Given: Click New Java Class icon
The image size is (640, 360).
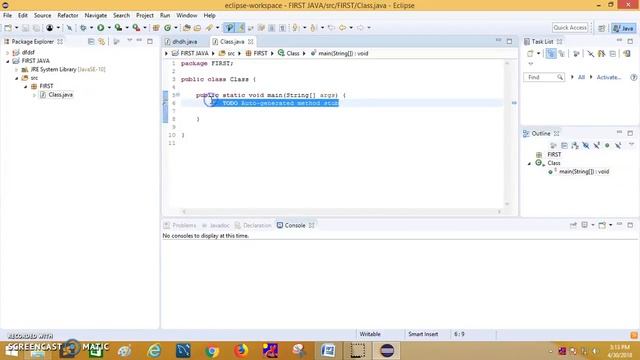Looking at the screenshot, I should pyautogui.click(x=167, y=28).
